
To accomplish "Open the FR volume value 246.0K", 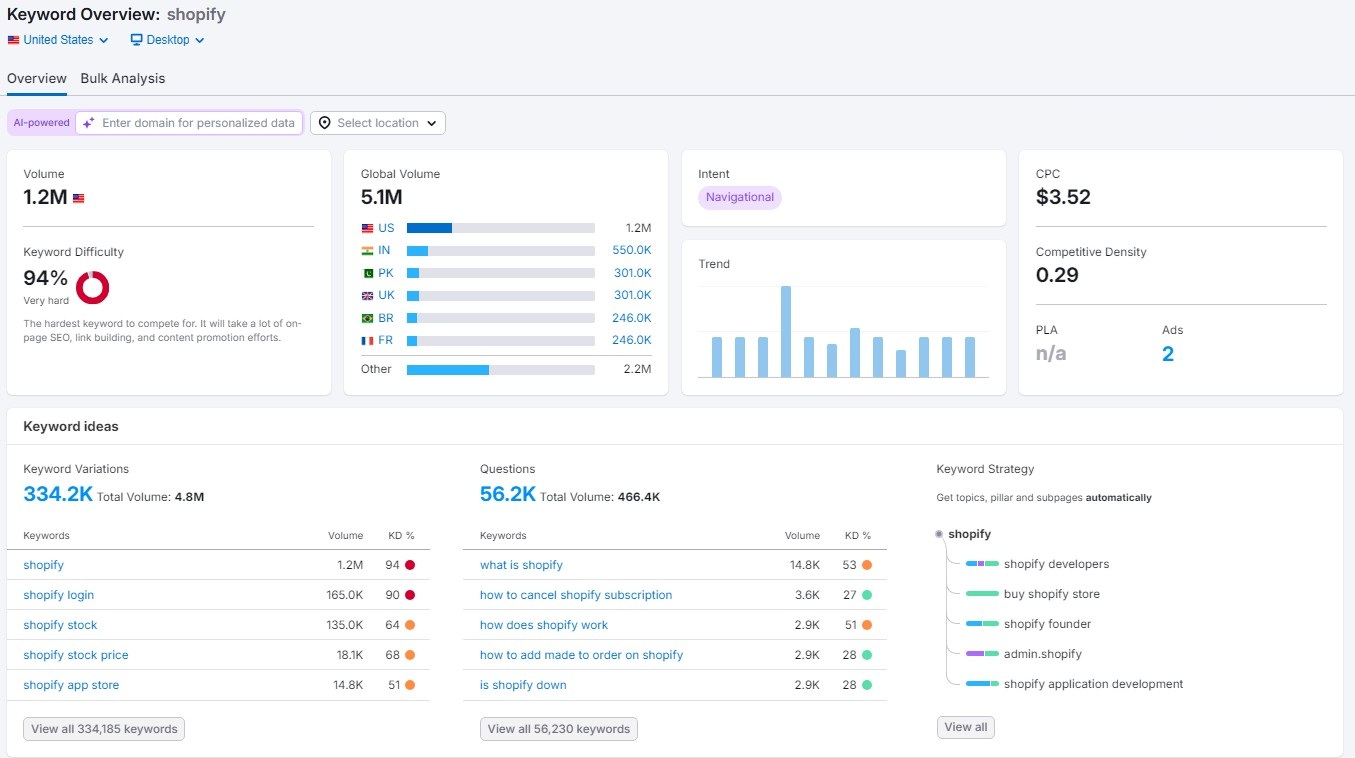I will (632, 340).
